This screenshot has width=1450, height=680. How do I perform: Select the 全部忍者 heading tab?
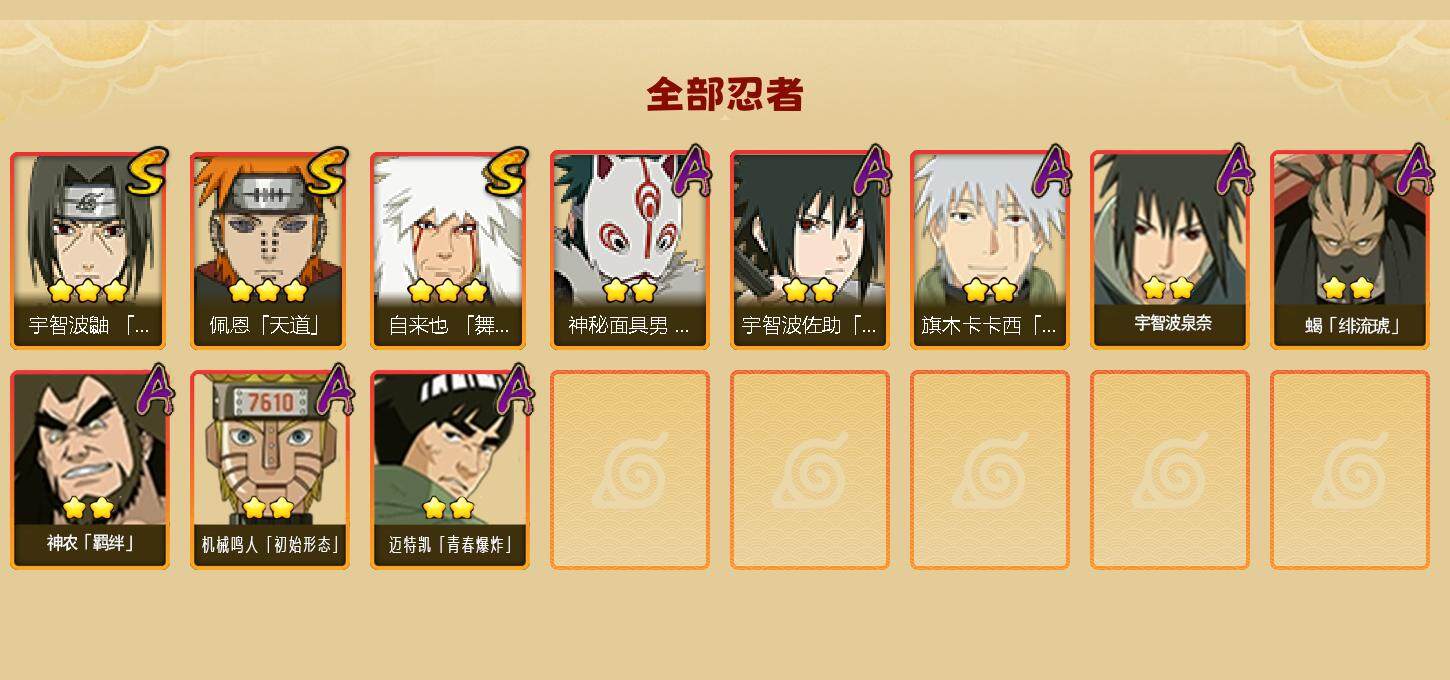click(725, 95)
